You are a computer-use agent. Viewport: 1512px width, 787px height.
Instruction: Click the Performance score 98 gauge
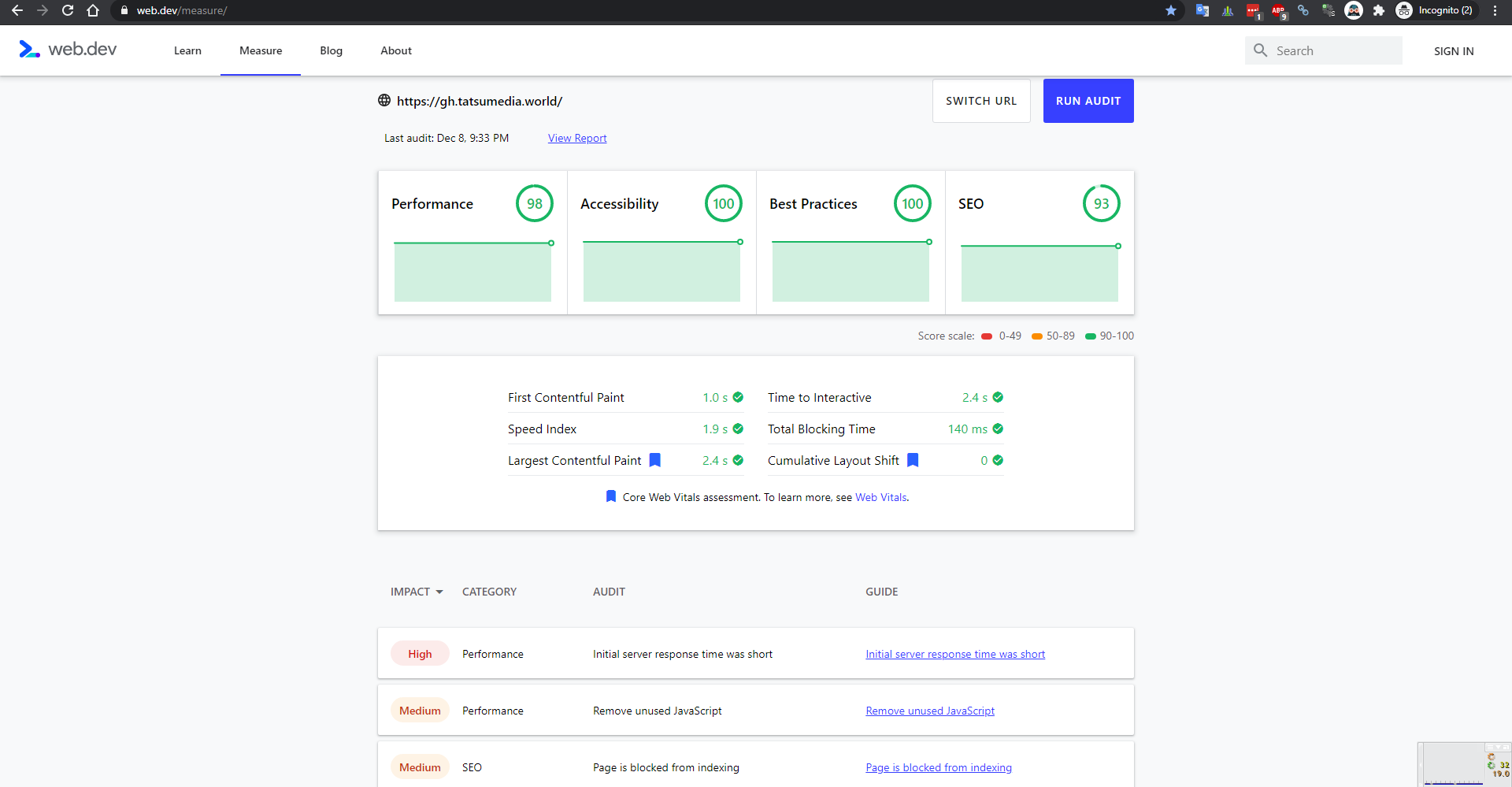coord(535,203)
